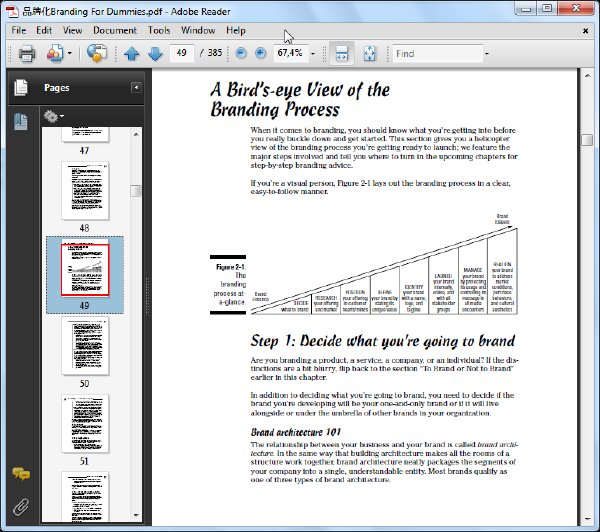Click the Pages panel icon
The height and width of the screenshot is (532, 600).
coord(21,87)
